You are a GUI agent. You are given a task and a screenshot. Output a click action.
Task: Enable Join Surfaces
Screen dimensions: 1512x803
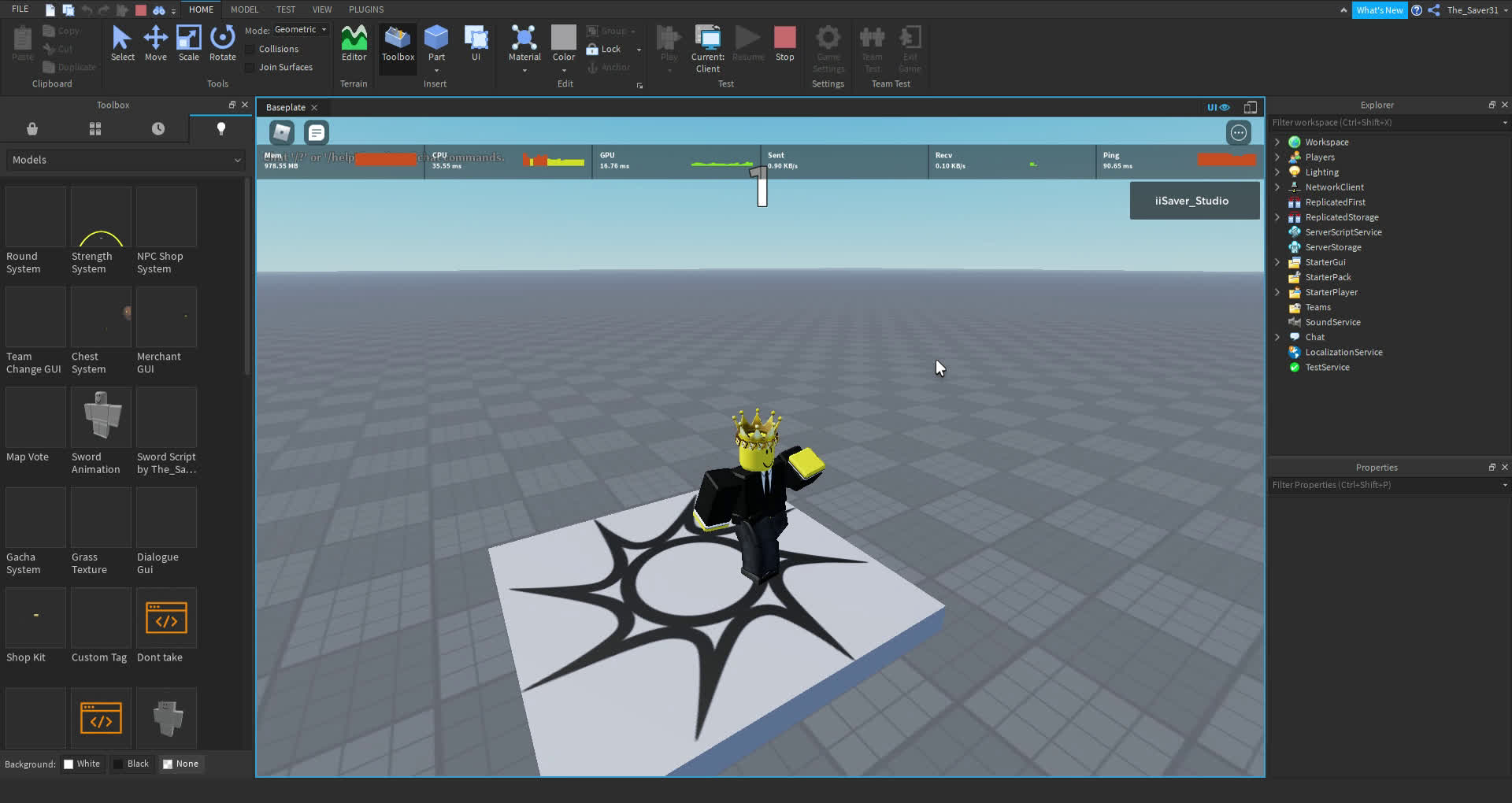(250, 67)
